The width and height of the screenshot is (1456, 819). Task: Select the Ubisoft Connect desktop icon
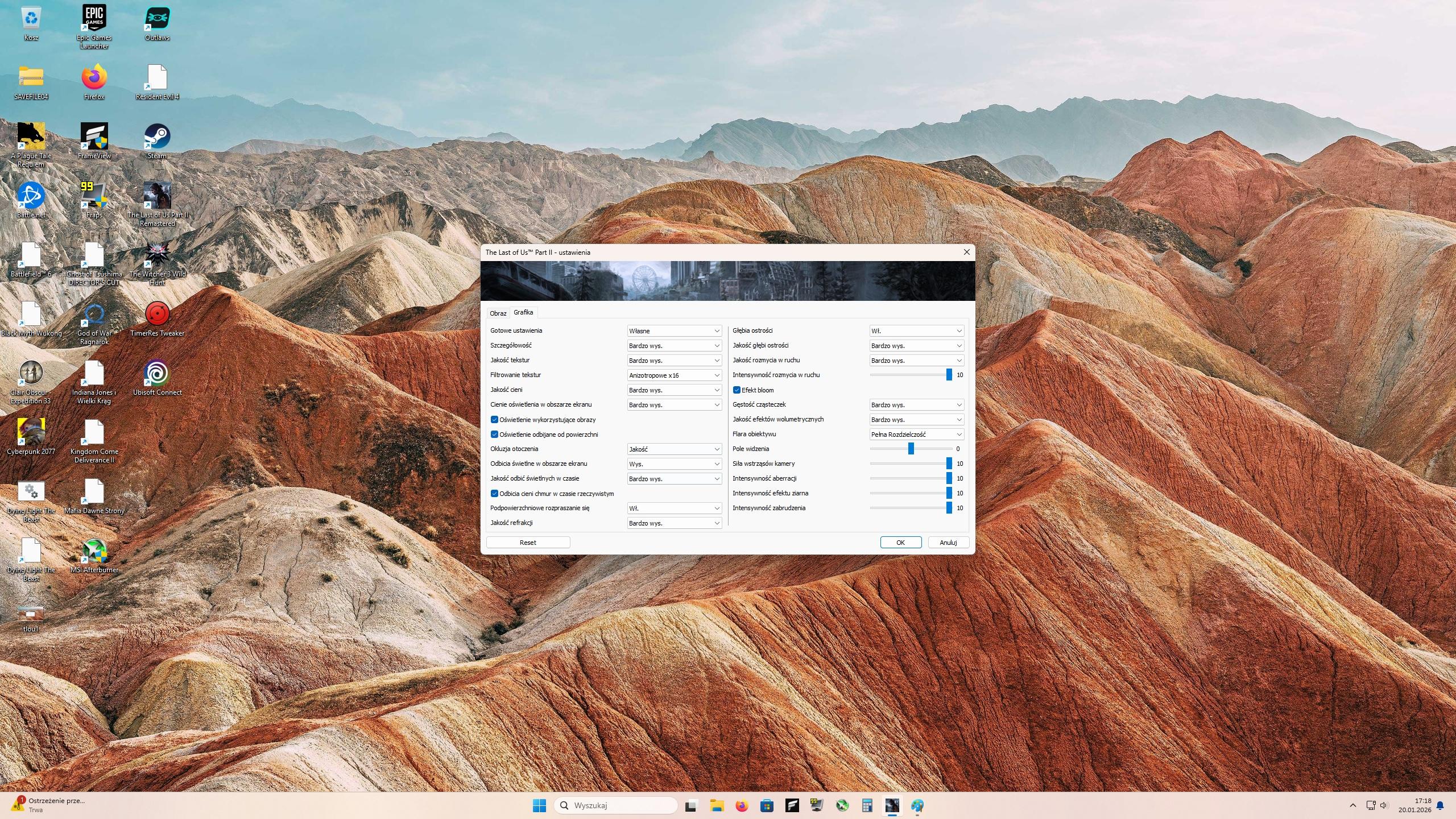(157, 373)
